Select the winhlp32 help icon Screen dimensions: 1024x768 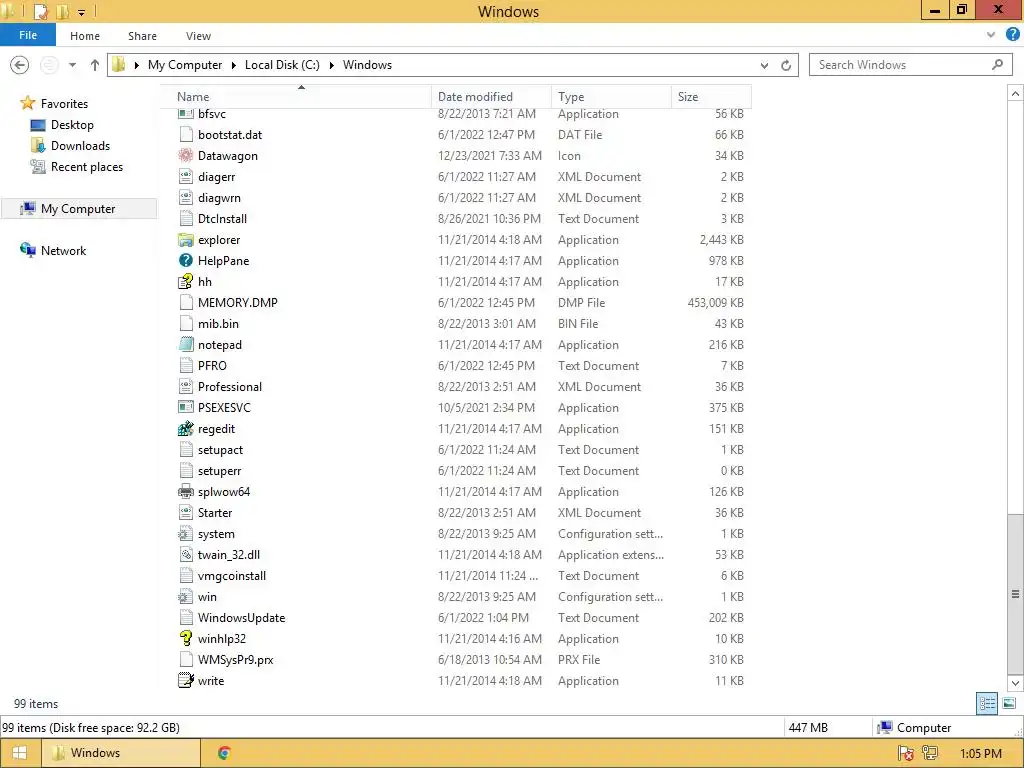click(x=186, y=639)
